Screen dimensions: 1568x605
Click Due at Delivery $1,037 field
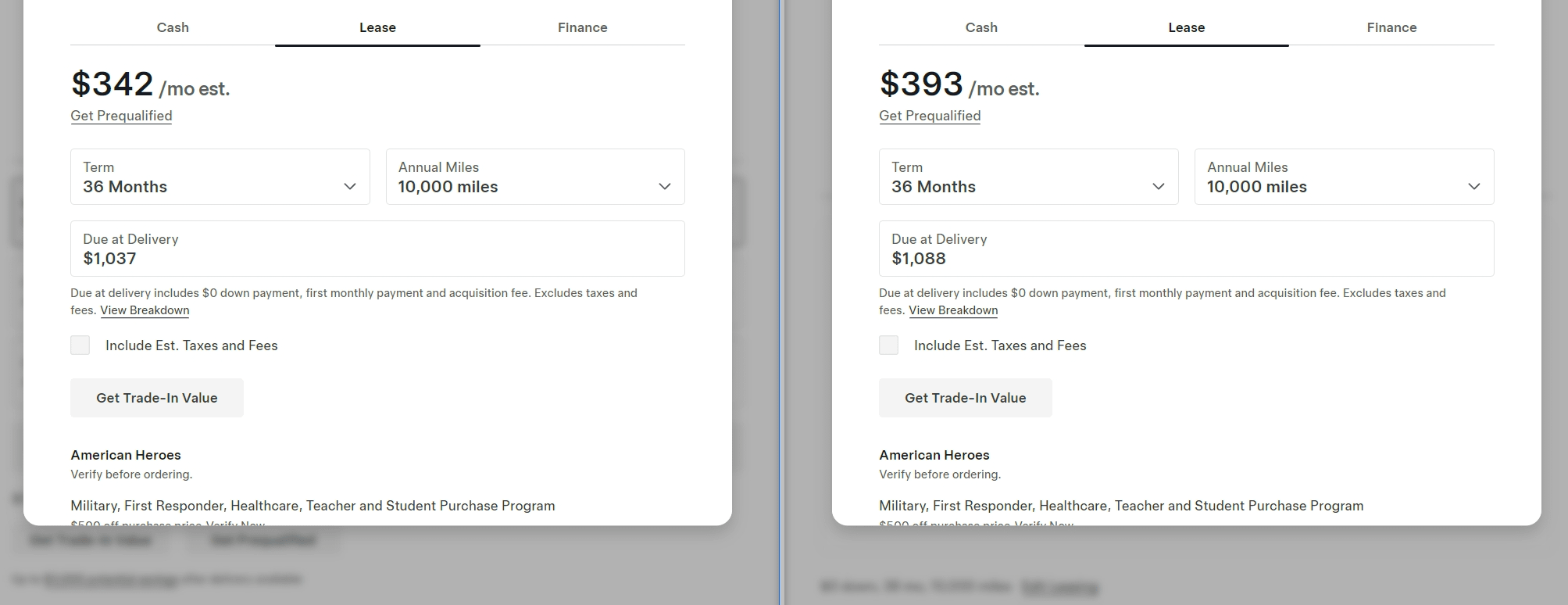point(377,249)
